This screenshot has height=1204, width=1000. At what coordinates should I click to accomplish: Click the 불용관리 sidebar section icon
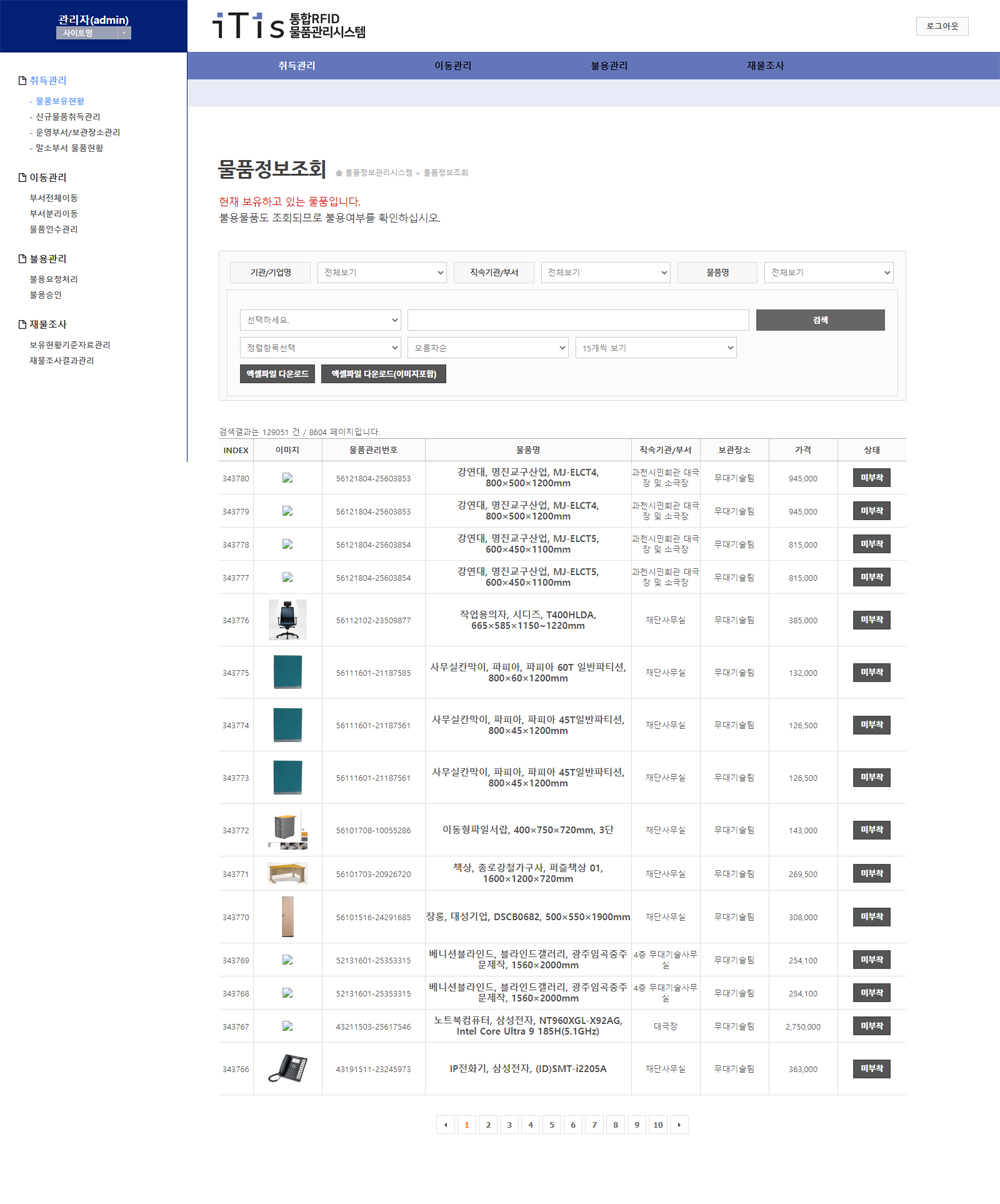[23, 259]
